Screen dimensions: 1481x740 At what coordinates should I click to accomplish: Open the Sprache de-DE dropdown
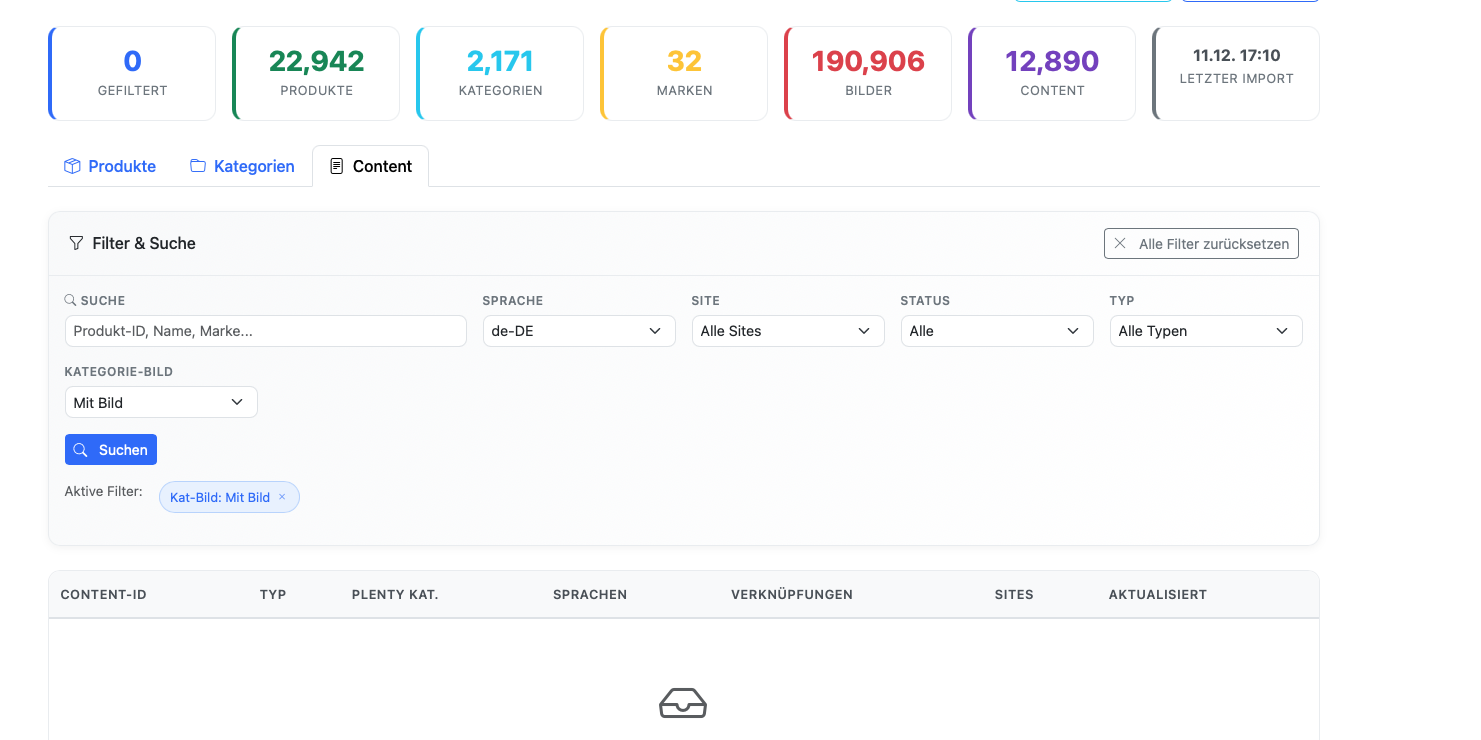pyautogui.click(x=578, y=331)
